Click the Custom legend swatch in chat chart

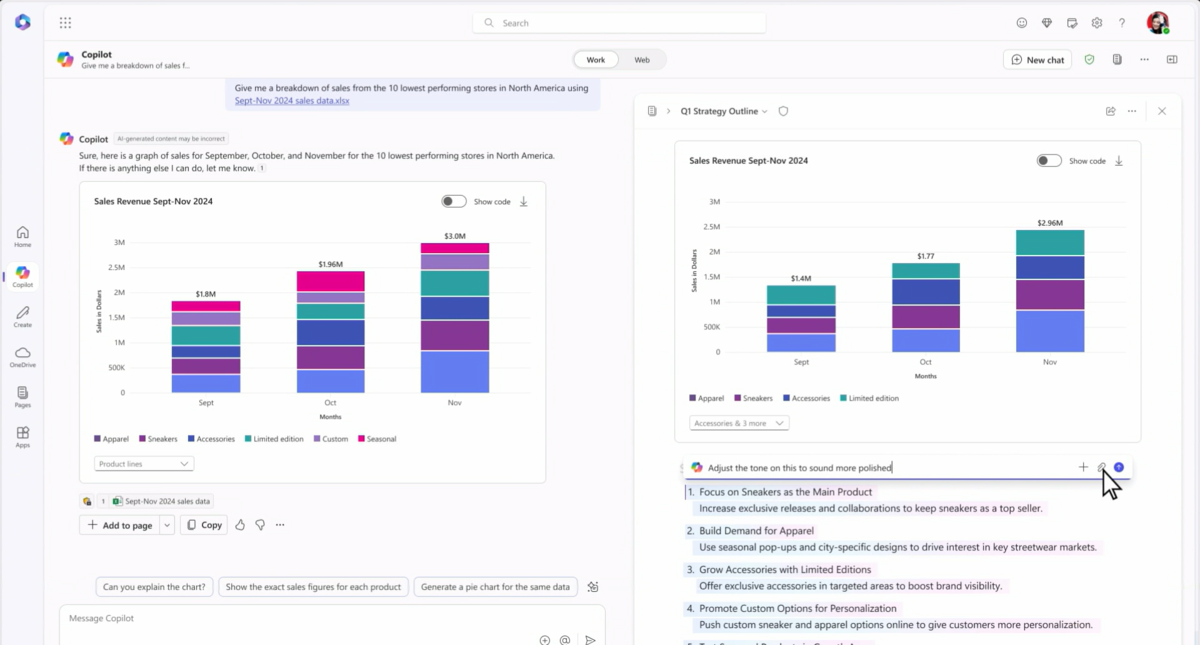tap(317, 439)
